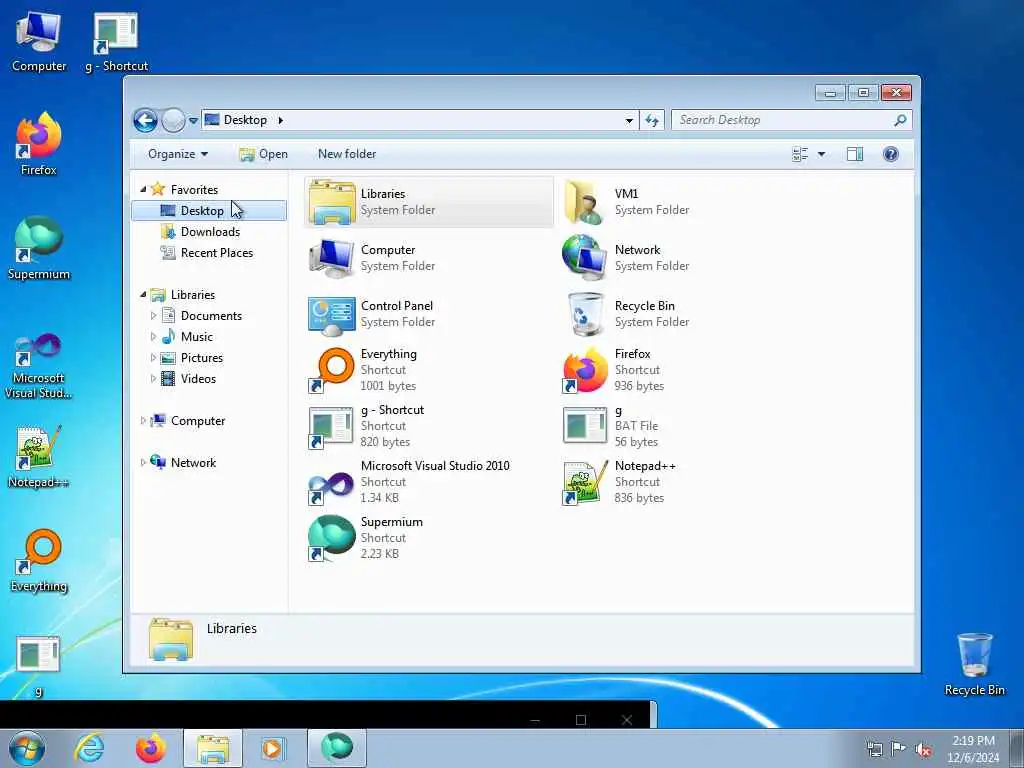This screenshot has width=1024, height=768.
Task: Click the magnifier icon in the search box
Action: coord(901,120)
